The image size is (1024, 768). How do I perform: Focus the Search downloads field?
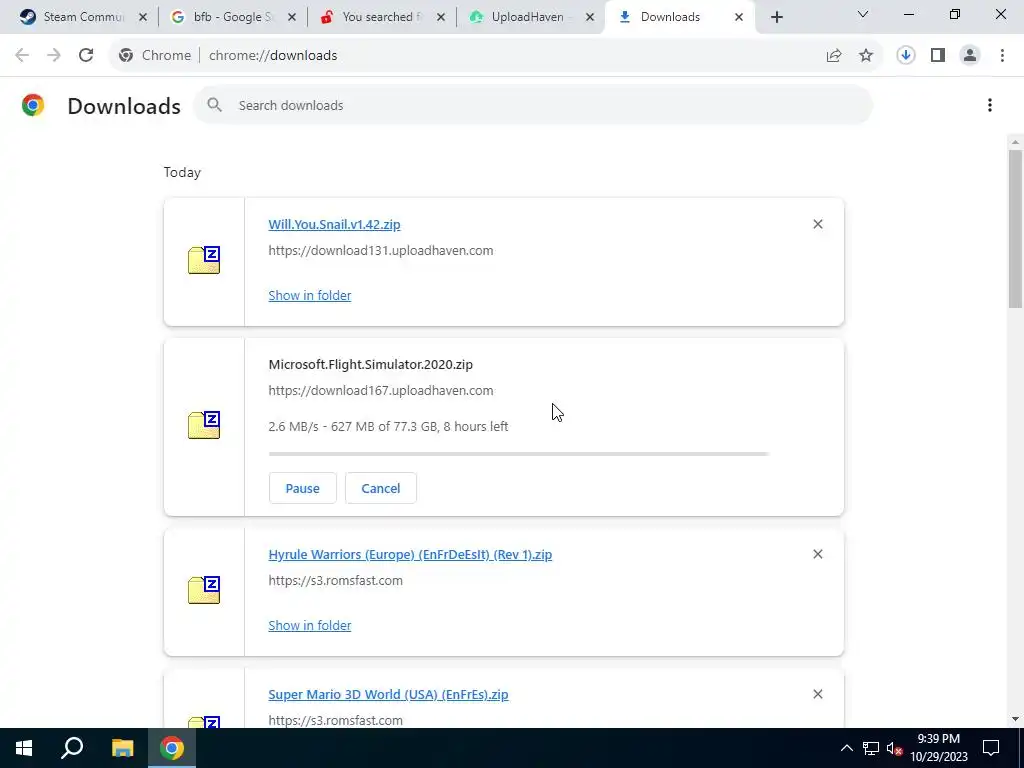click(x=533, y=105)
